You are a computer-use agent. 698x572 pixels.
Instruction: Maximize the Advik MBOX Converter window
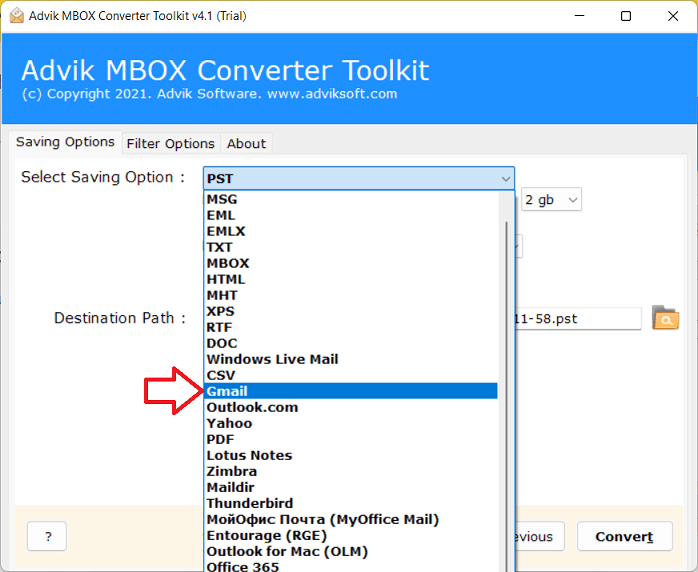[x=626, y=16]
